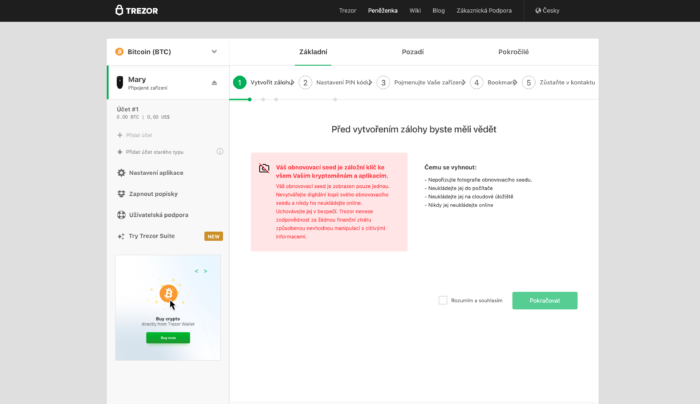700x404 pixels.
Task: Switch to the Pokročilé tab
Action: (514, 51)
